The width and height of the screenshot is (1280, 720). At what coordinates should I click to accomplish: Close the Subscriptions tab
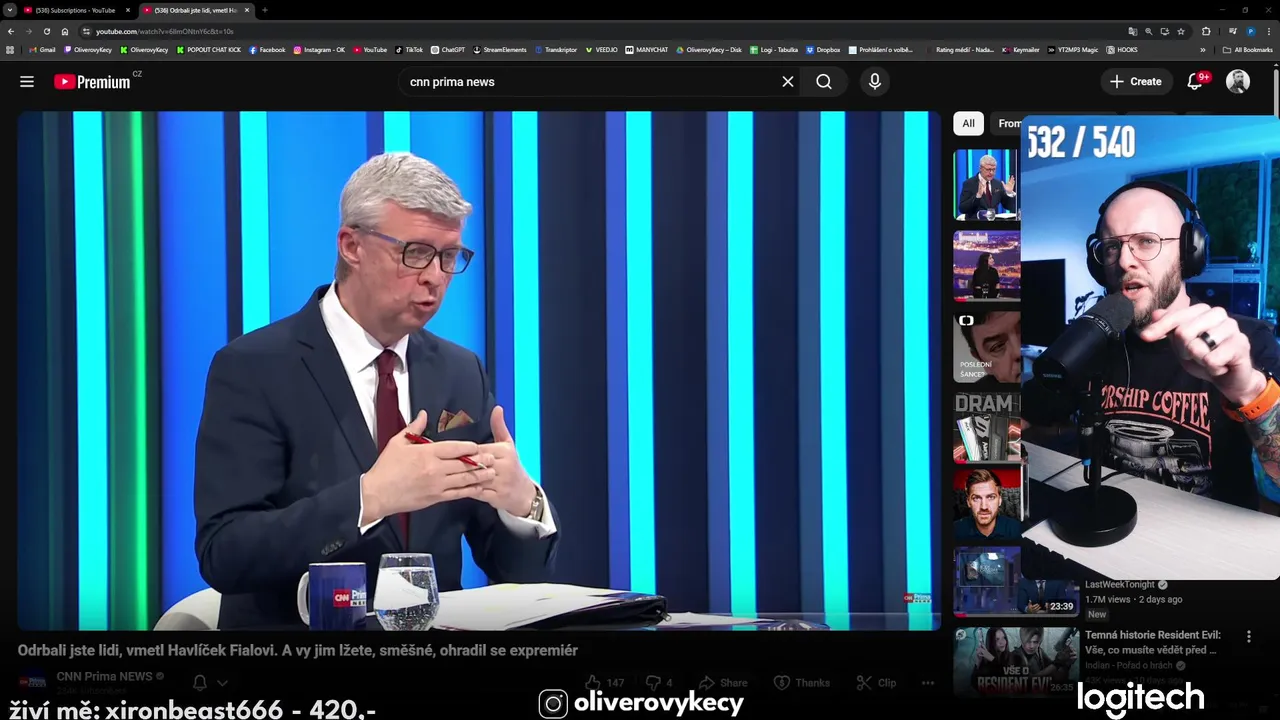pos(128,10)
